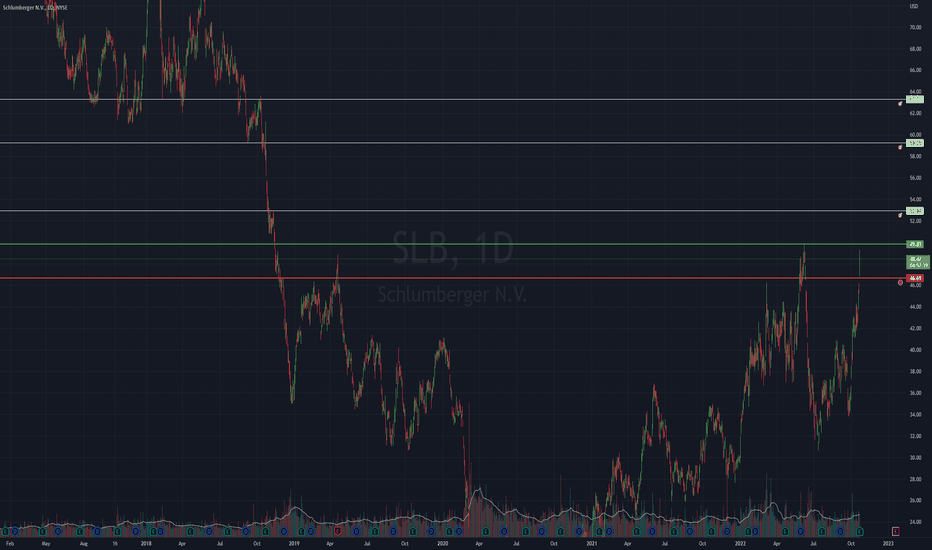The width and height of the screenshot is (932, 550).
Task: Click the red 46.69 price label
Action: (x=914, y=278)
